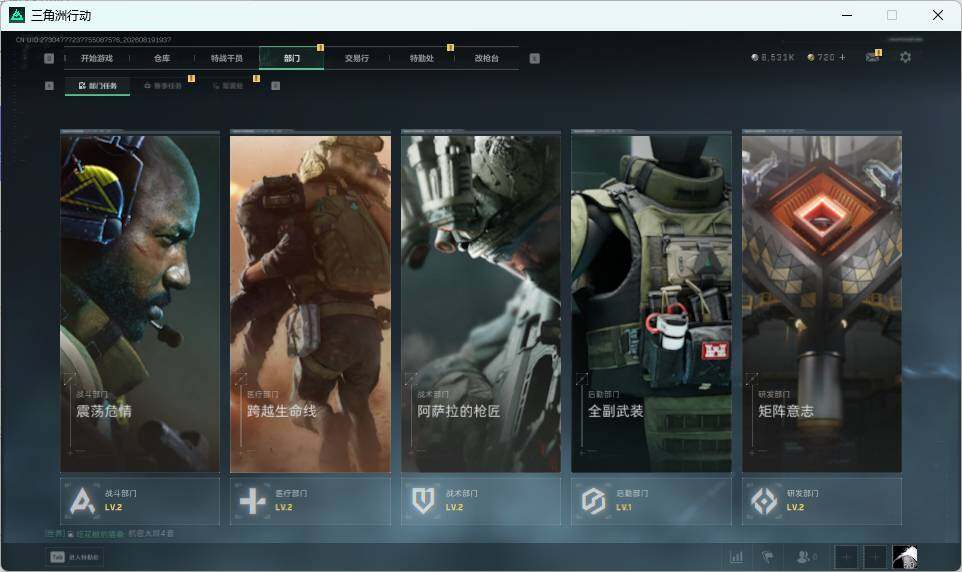
Task: Open the mail inbox icon
Action: [872, 57]
